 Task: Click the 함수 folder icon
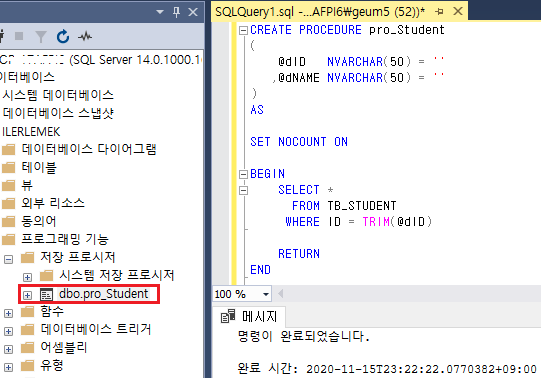tap(27, 311)
